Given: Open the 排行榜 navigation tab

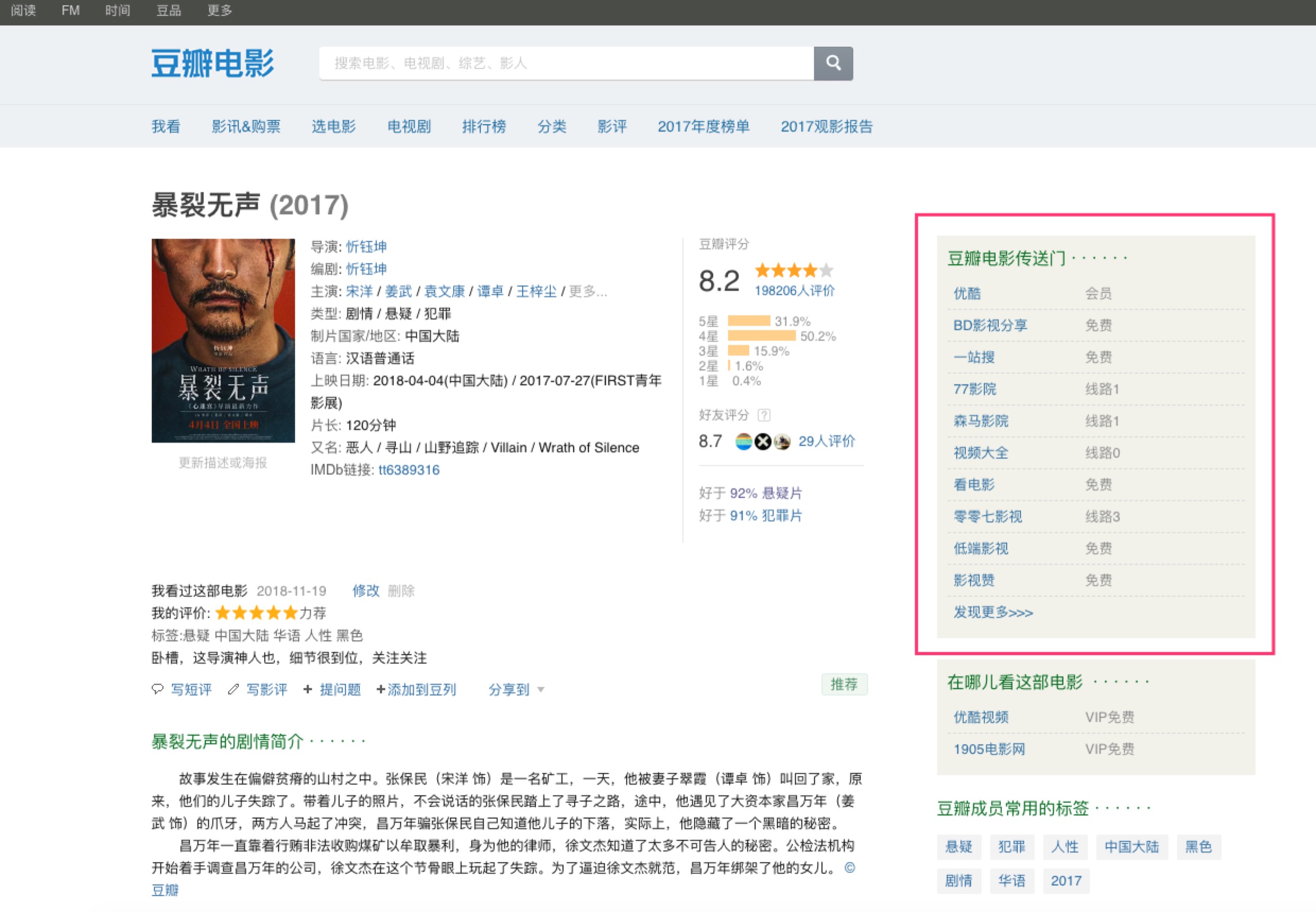Looking at the screenshot, I should pyautogui.click(x=483, y=126).
